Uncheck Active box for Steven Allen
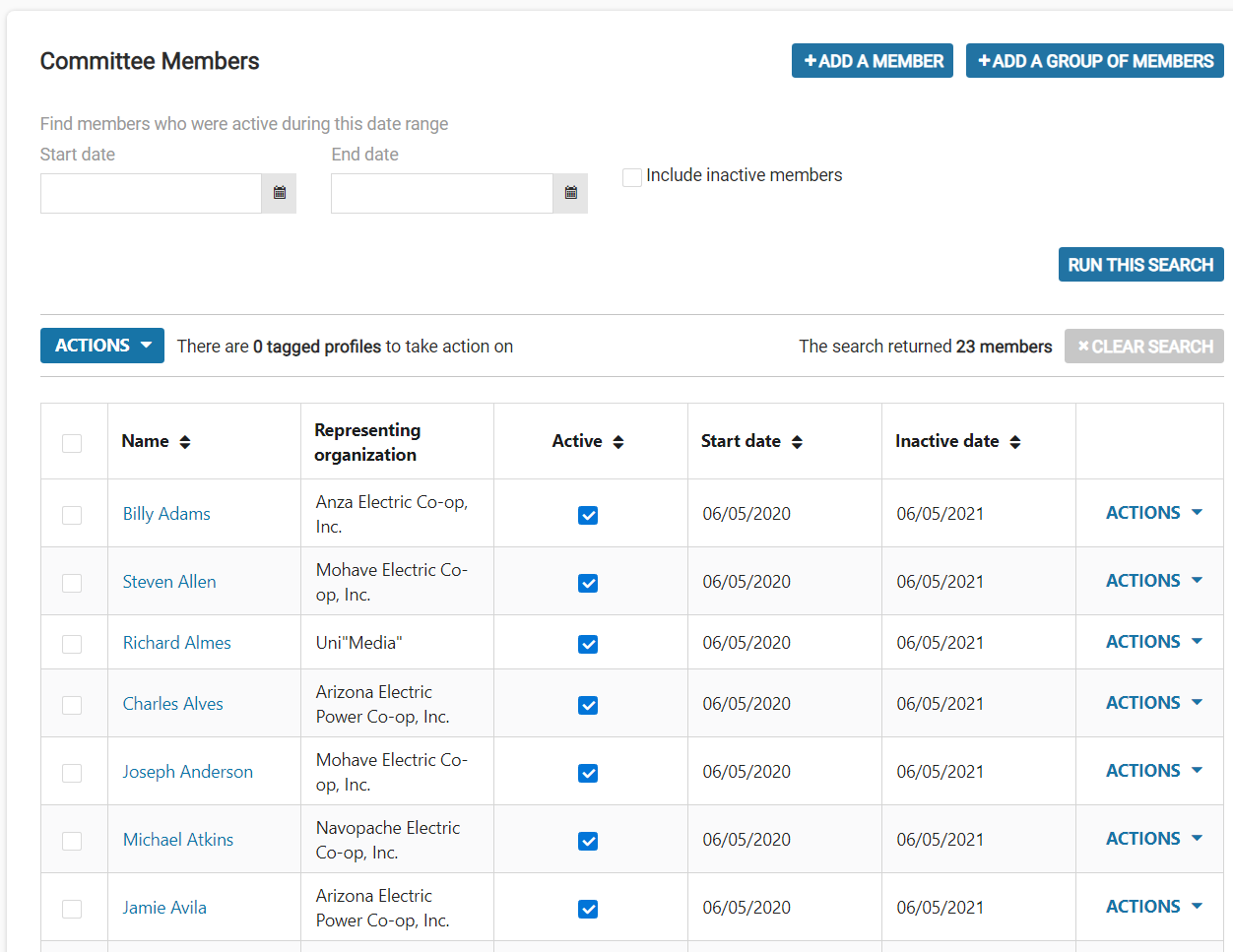The height and width of the screenshot is (952, 1233). 588,583
